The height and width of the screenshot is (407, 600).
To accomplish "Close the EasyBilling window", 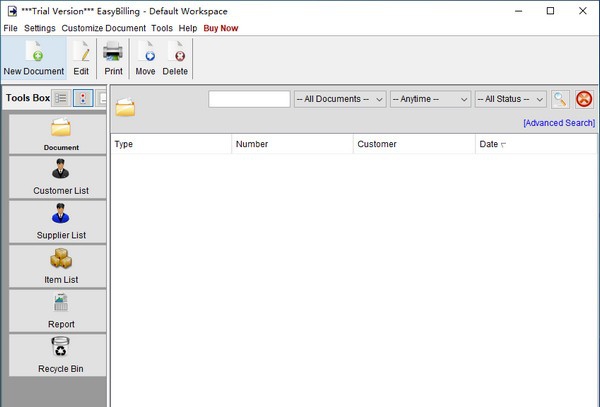I will pyautogui.click(x=583, y=11).
